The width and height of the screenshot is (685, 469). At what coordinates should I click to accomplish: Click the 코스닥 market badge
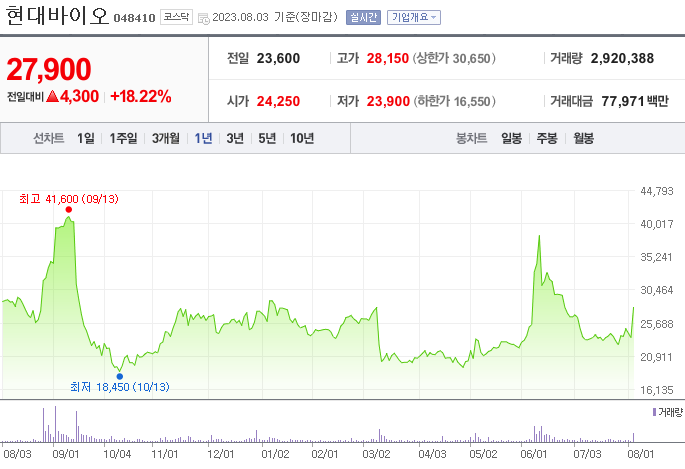pyautogui.click(x=176, y=17)
